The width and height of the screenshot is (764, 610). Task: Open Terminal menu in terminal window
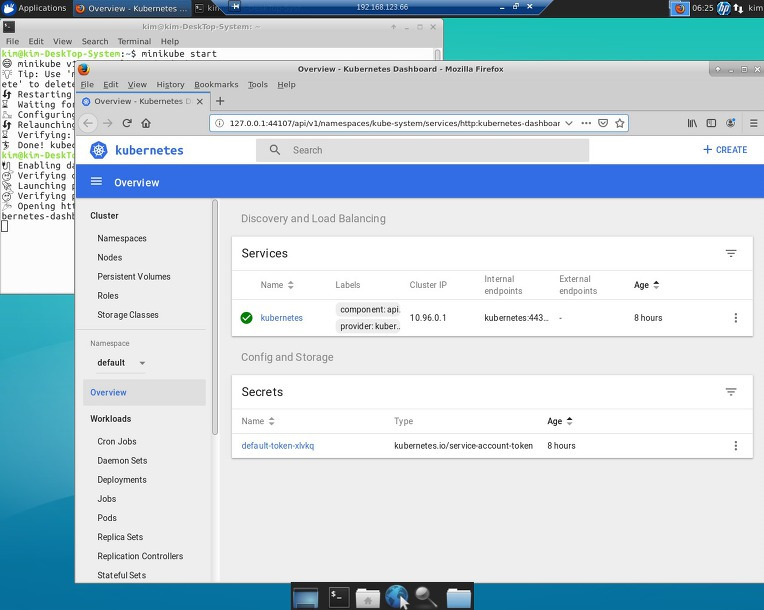click(134, 41)
